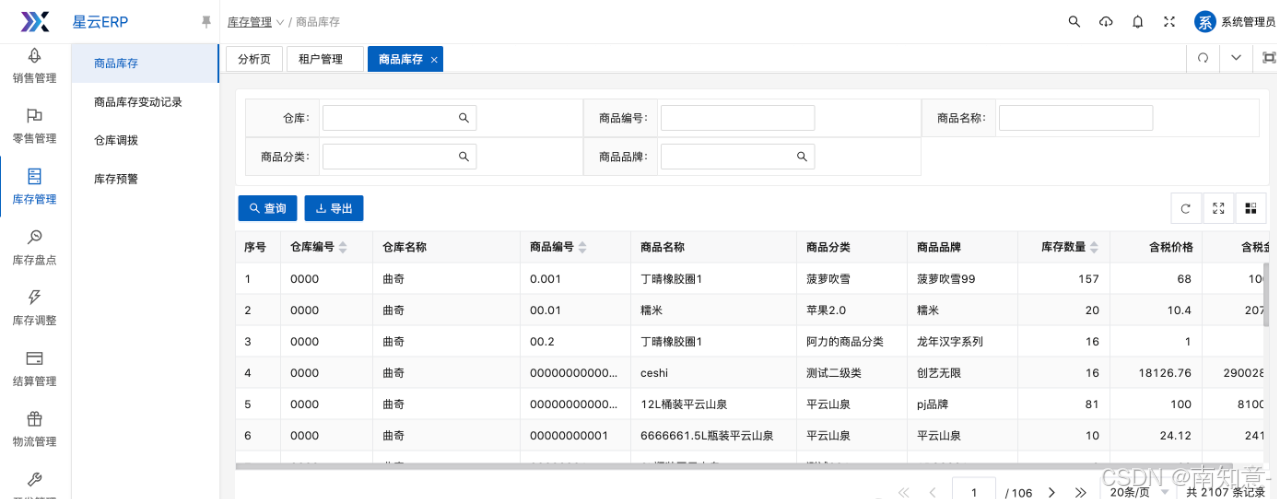This screenshot has width=1277, height=499.
Task: Open column settings grid icon
Action: (1250, 208)
